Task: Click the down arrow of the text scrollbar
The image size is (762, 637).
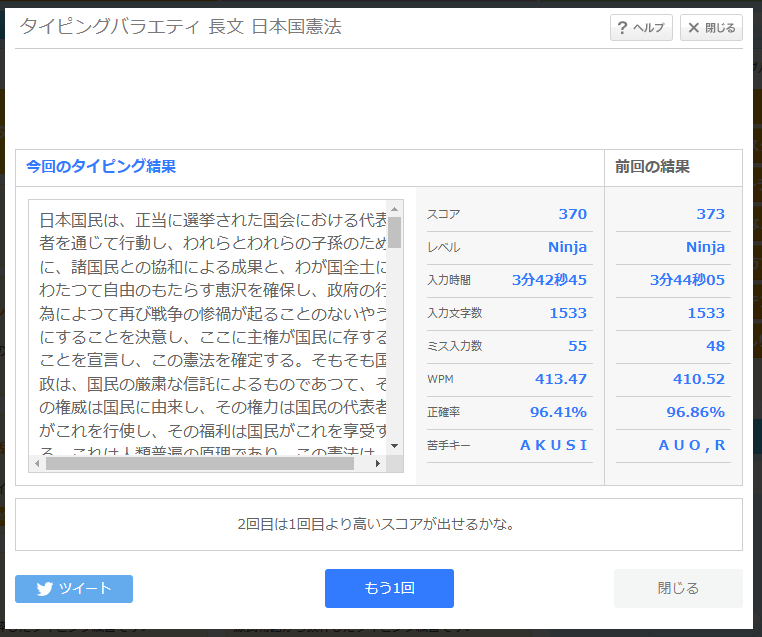Action: pos(395,446)
